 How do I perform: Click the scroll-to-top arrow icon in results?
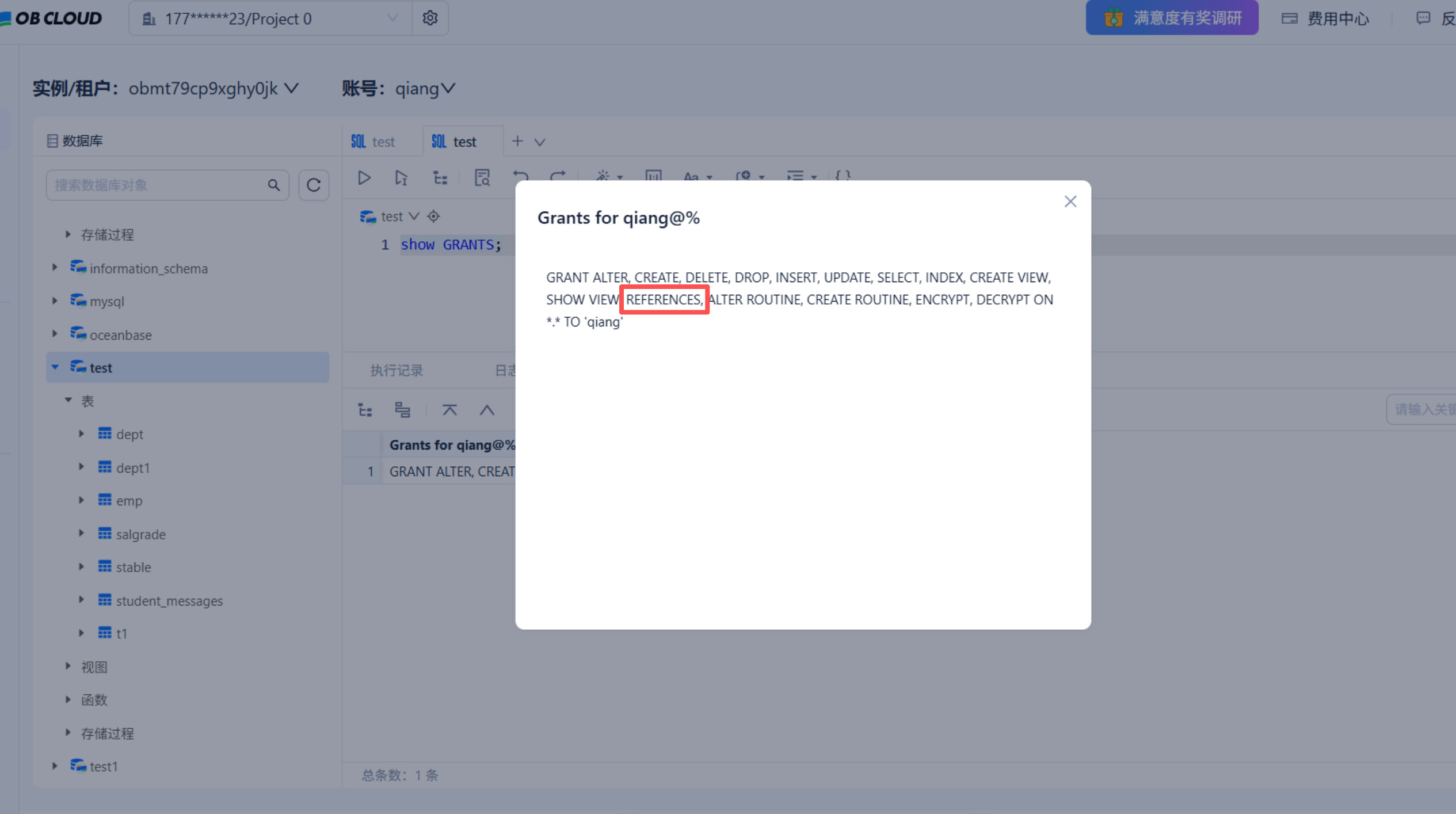click(449, 410)
